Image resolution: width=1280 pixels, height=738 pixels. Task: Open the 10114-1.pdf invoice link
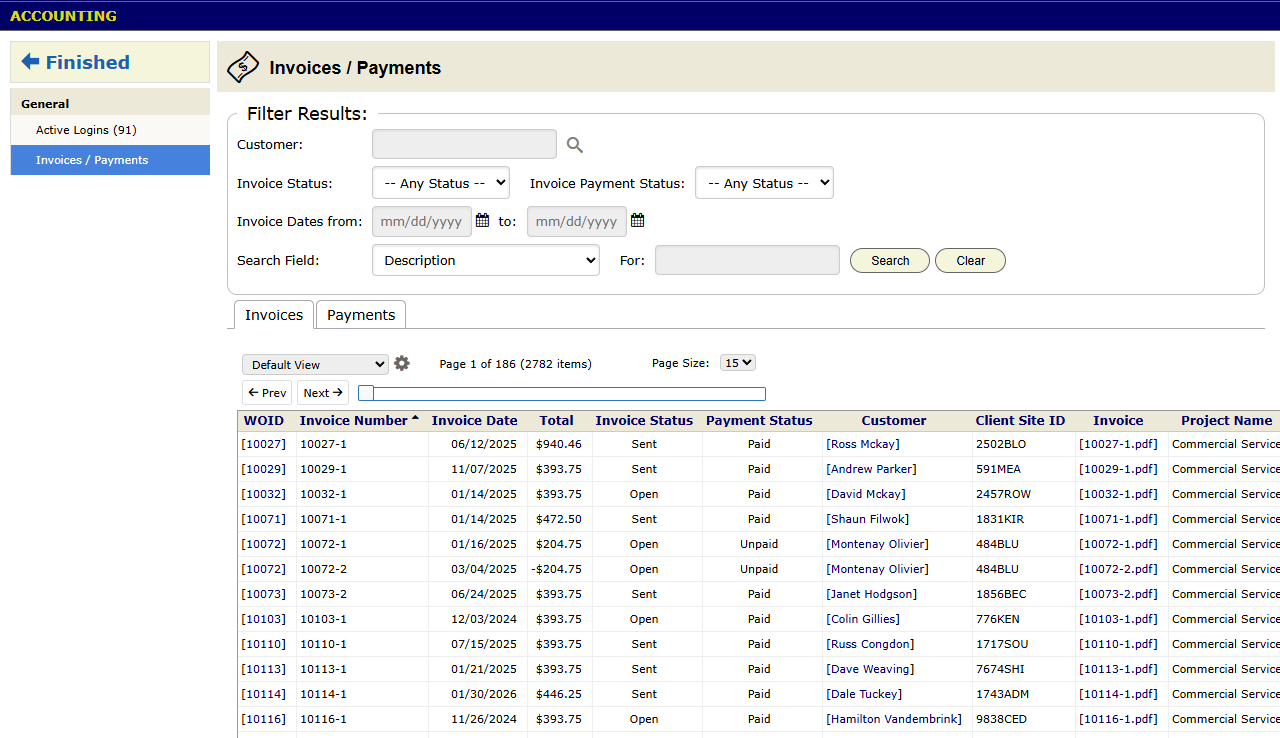coord(1118,694)
